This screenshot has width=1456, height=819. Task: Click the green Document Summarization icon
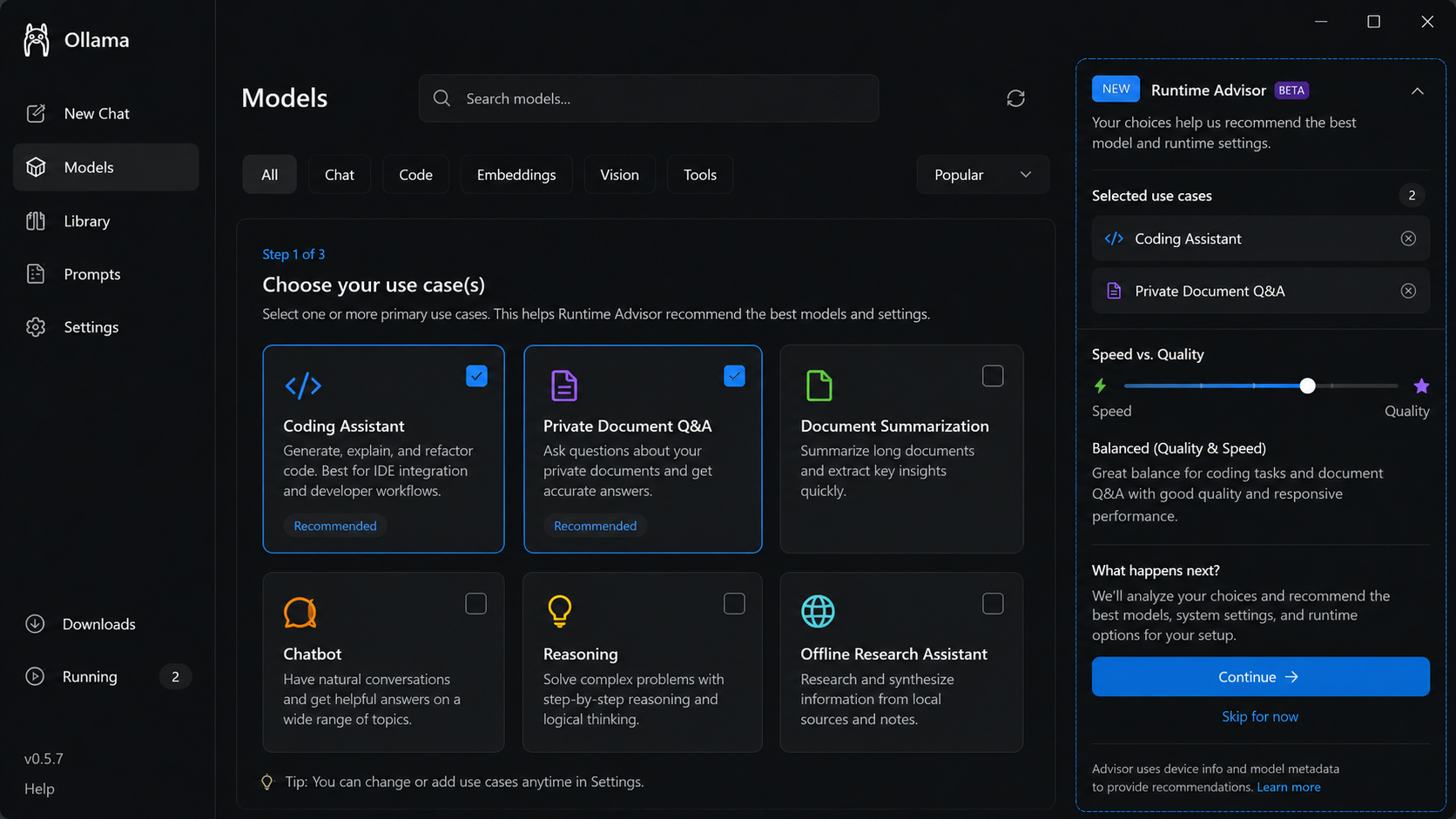[x=819, y=386]
